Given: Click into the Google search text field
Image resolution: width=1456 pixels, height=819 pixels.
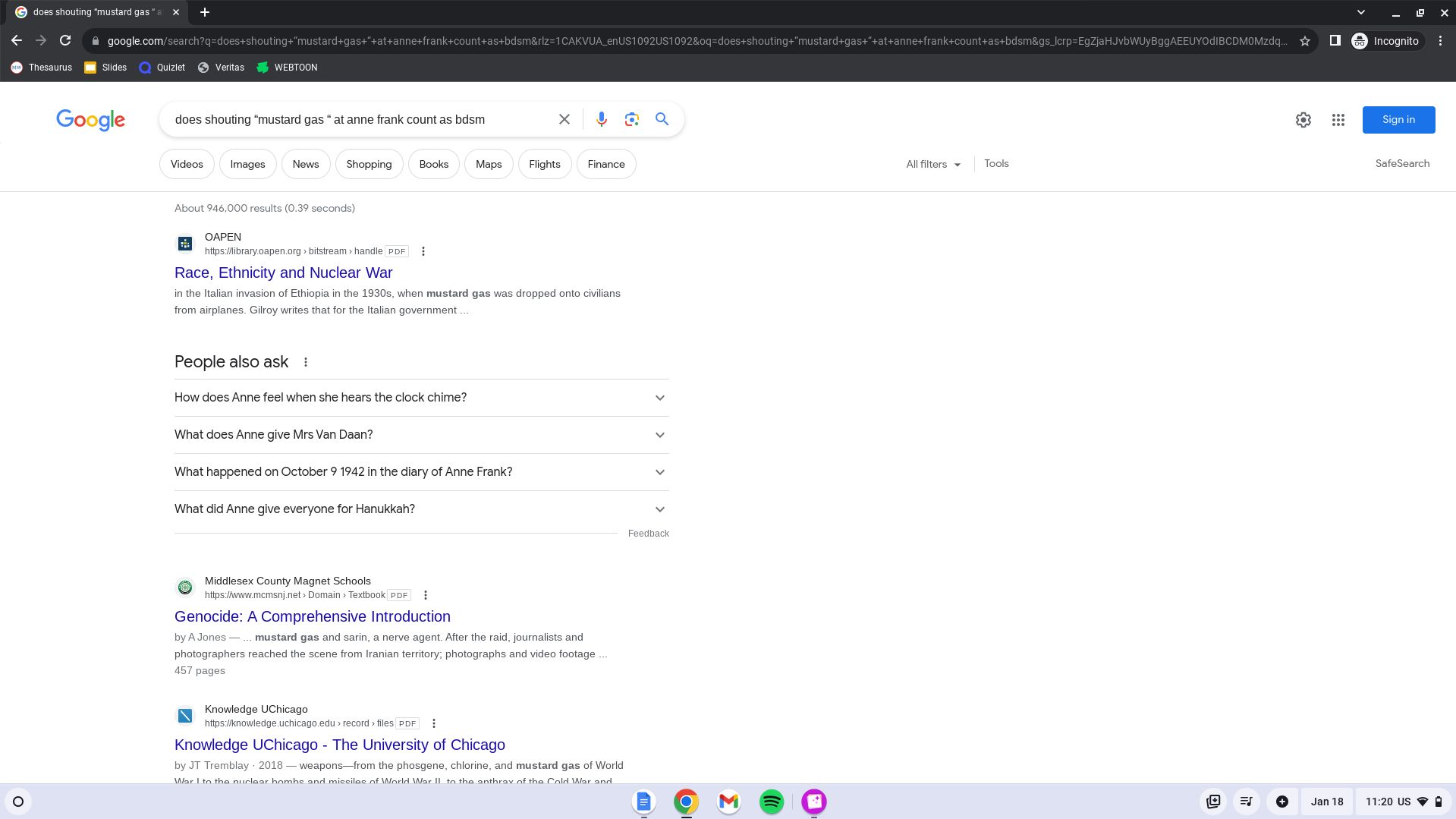Looking at the screenshot, I should [357, 119].
